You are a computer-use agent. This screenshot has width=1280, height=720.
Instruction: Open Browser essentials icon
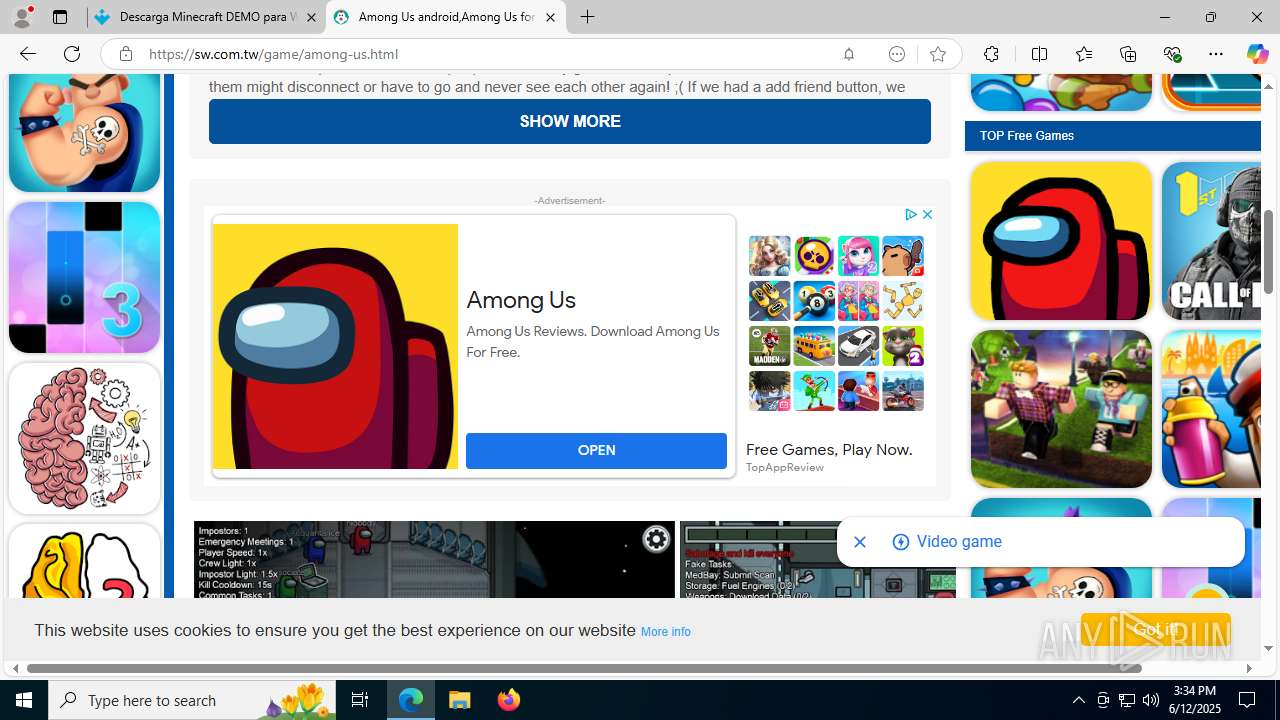(x=1172, y=54)
